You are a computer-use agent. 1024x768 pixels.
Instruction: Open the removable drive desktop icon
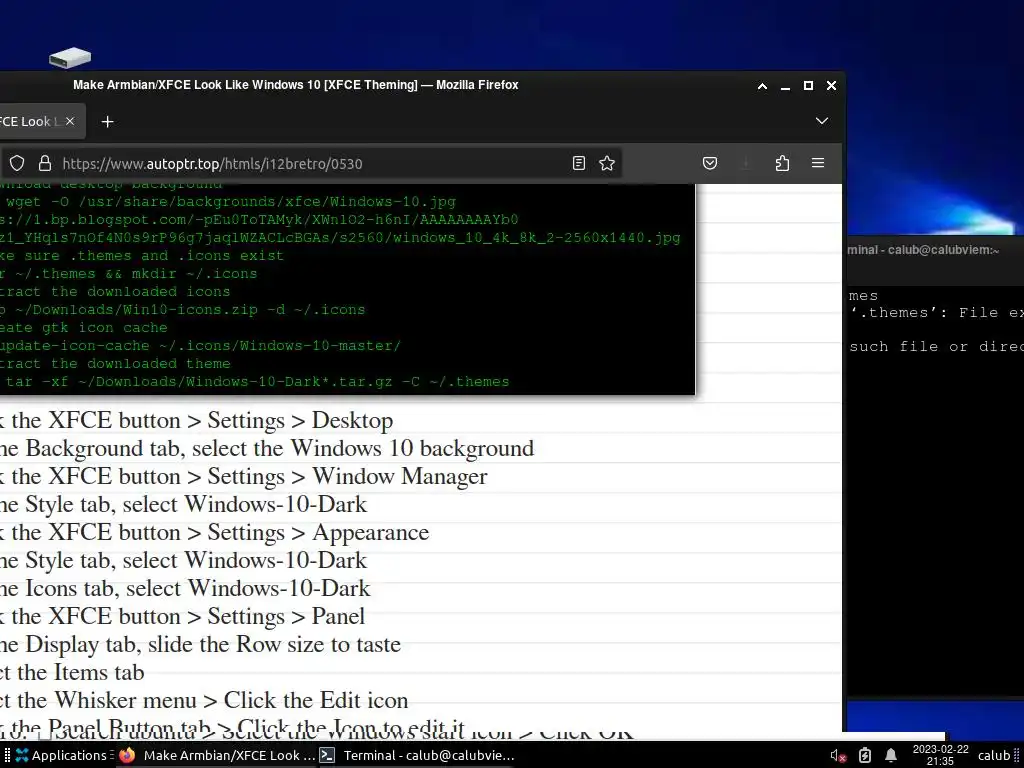[70, 57]
